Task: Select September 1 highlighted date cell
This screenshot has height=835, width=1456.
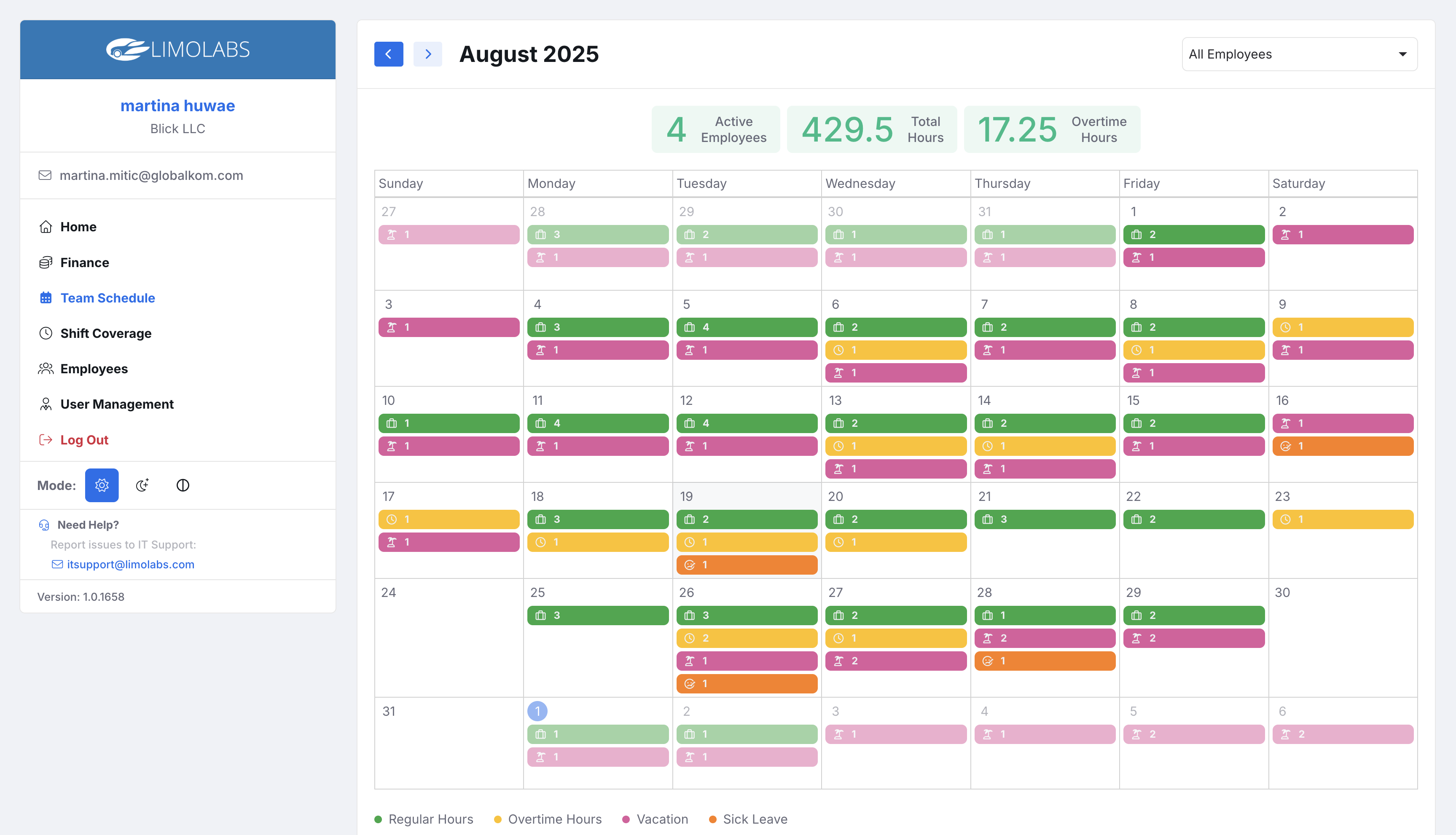Action: pyautogui.click(x=537, y=711)
